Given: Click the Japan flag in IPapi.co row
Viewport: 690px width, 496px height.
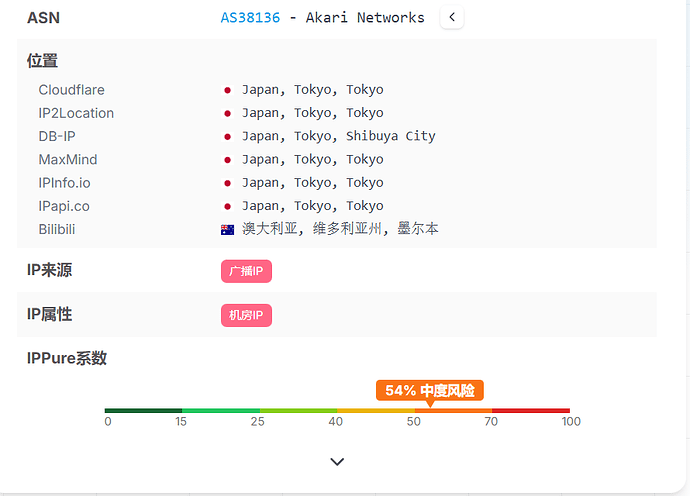Looking at the screenshot, I should click(x=228, y=206).
